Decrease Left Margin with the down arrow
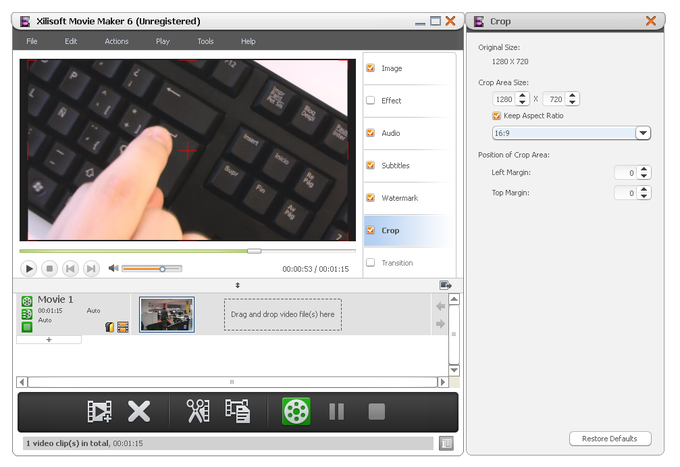 tap(644, 176)
